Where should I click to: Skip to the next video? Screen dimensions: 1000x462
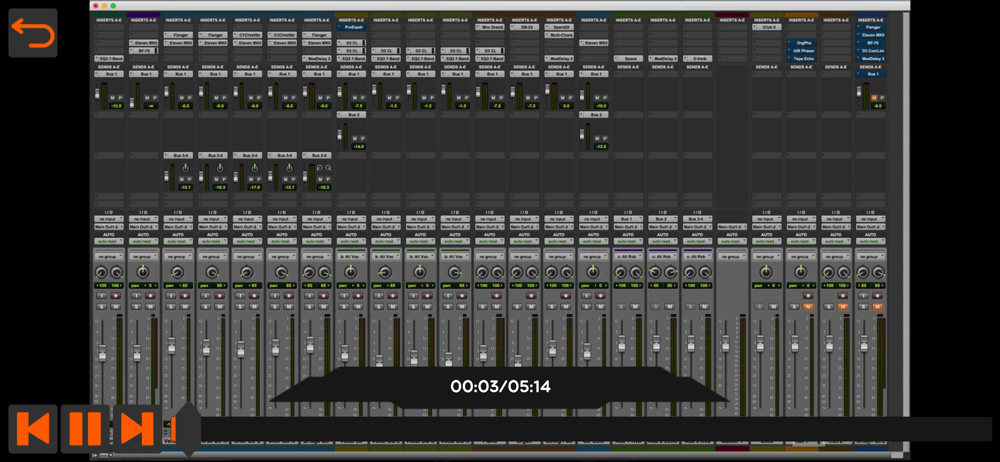[137, 428]
